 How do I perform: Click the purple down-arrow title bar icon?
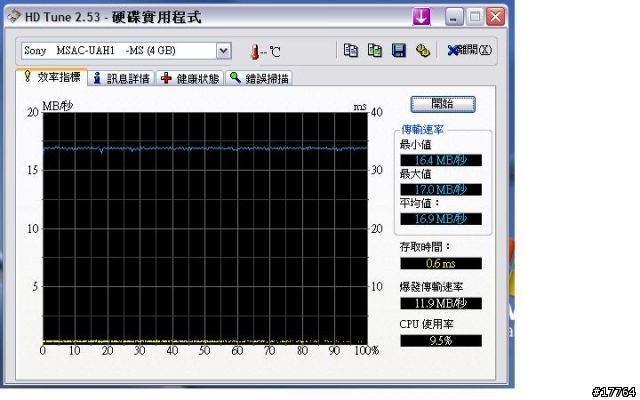pyautogui.click(x=422, y=17)
